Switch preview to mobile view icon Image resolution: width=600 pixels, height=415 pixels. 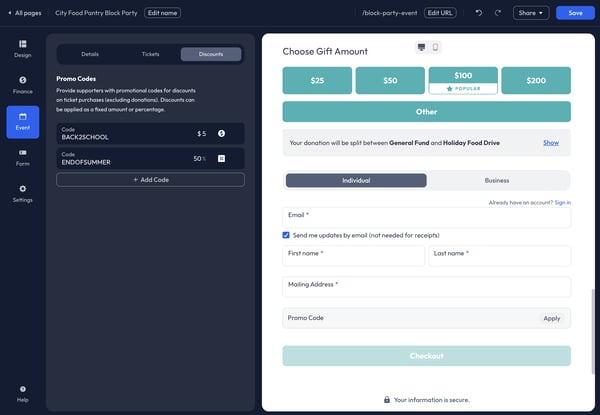(435, 47)
